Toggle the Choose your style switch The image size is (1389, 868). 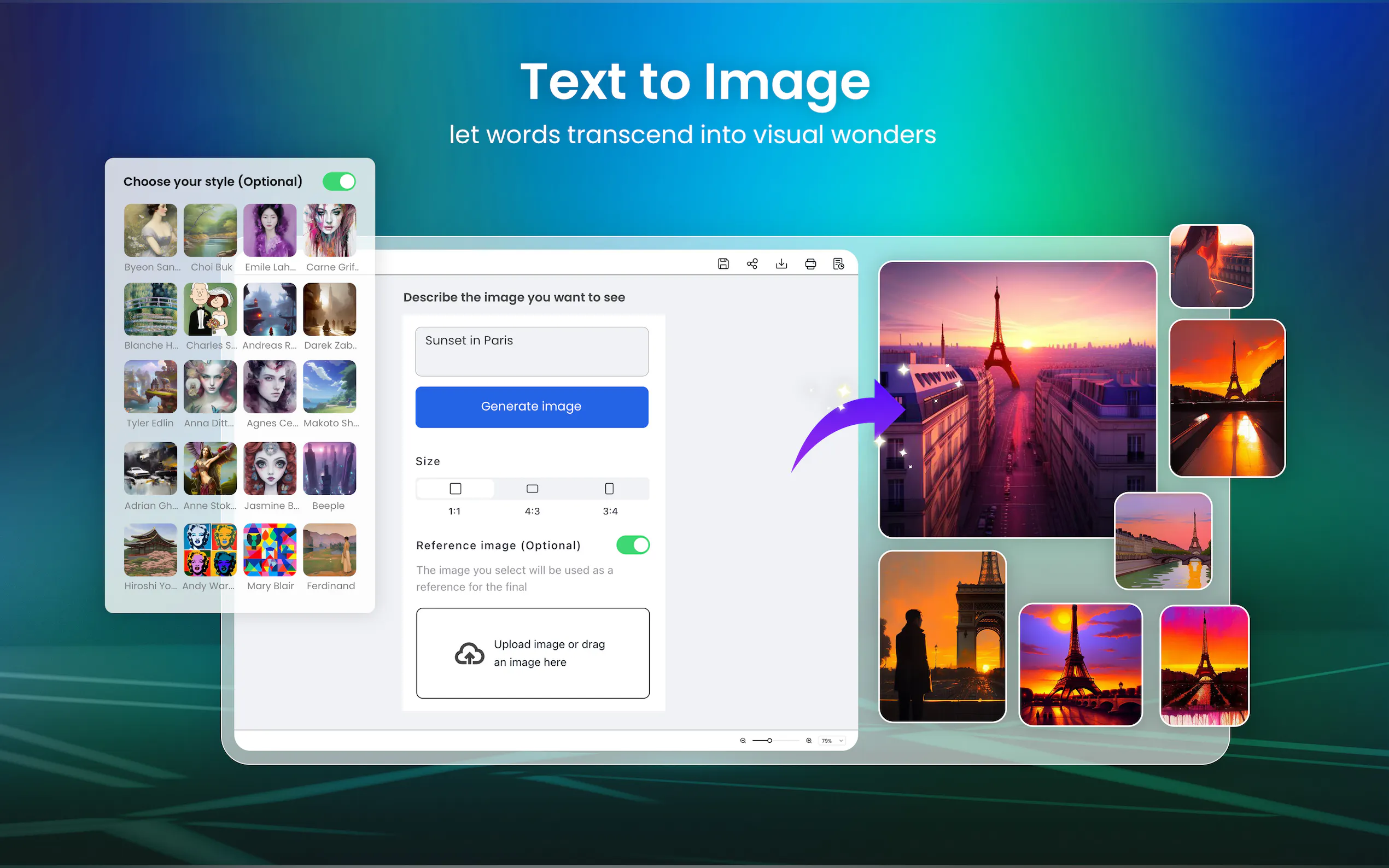(339, 181)
